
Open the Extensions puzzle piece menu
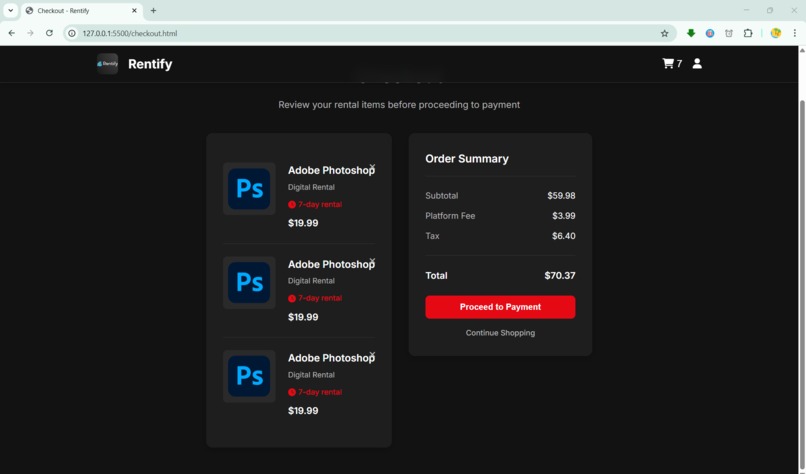click(x=748, y=33)
